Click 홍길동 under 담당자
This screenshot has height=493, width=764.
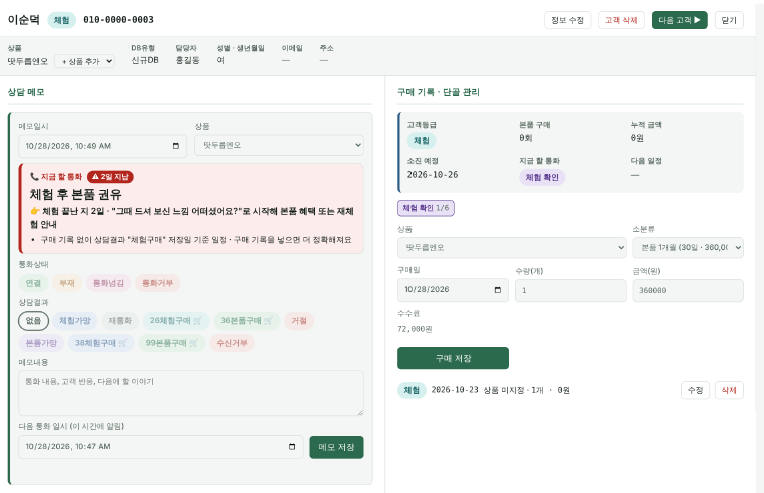[x=188, y=60]
